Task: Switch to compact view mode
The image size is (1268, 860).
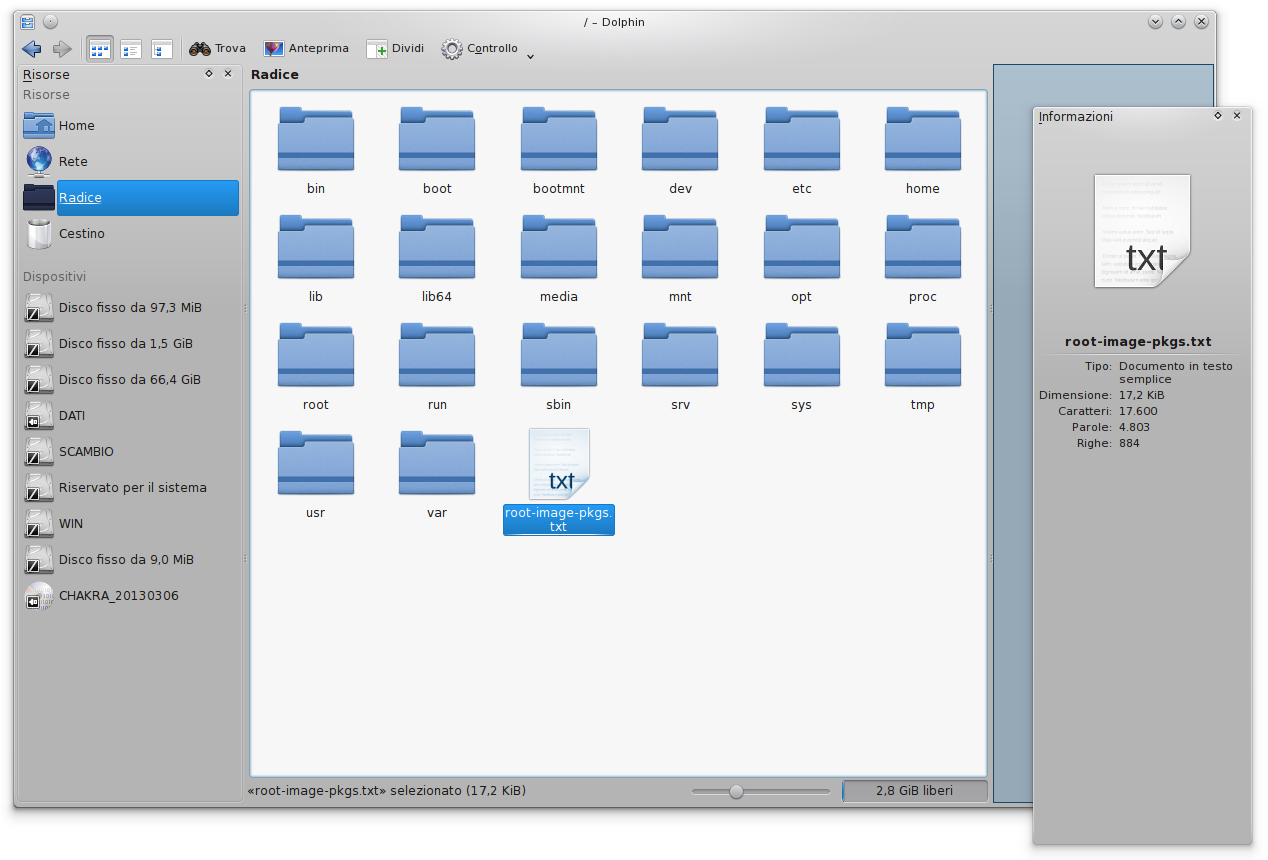Action: [130, 49]
